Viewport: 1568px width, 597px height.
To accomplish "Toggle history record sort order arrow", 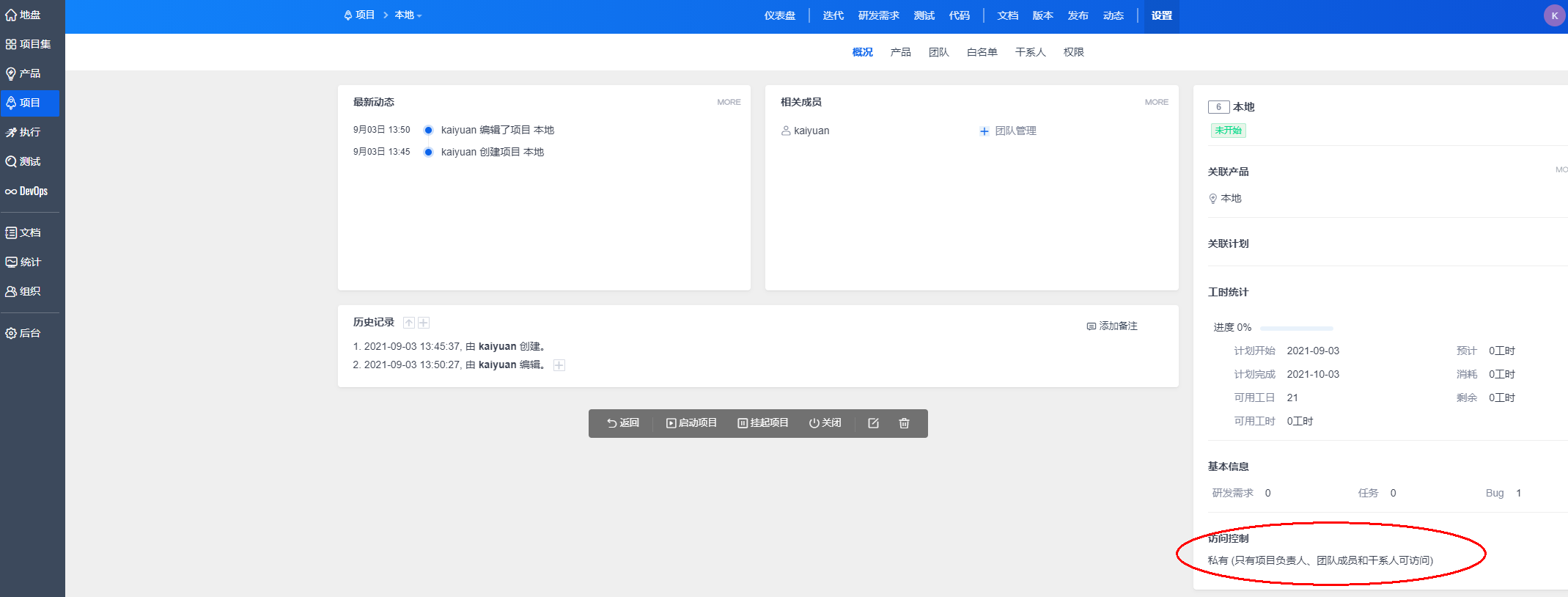I will pyautogui.click(x=409, y=323).
